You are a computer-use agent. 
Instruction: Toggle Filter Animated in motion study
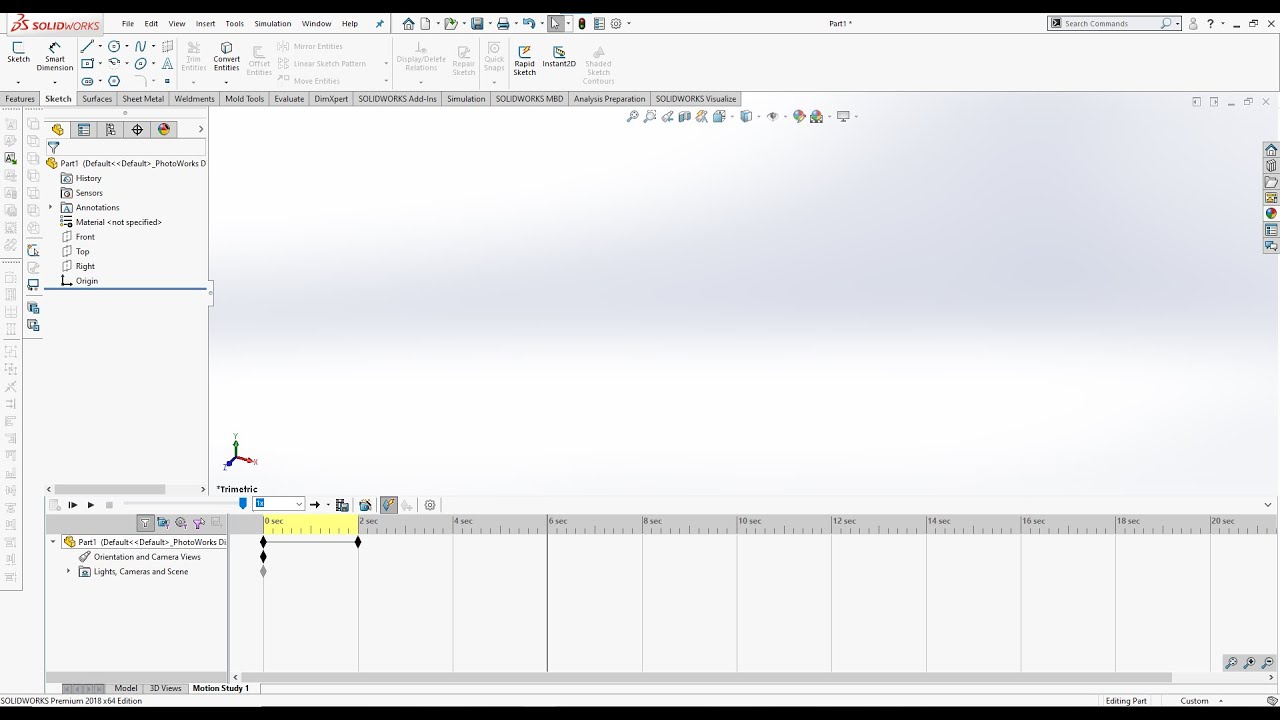(x=162, y=522)
